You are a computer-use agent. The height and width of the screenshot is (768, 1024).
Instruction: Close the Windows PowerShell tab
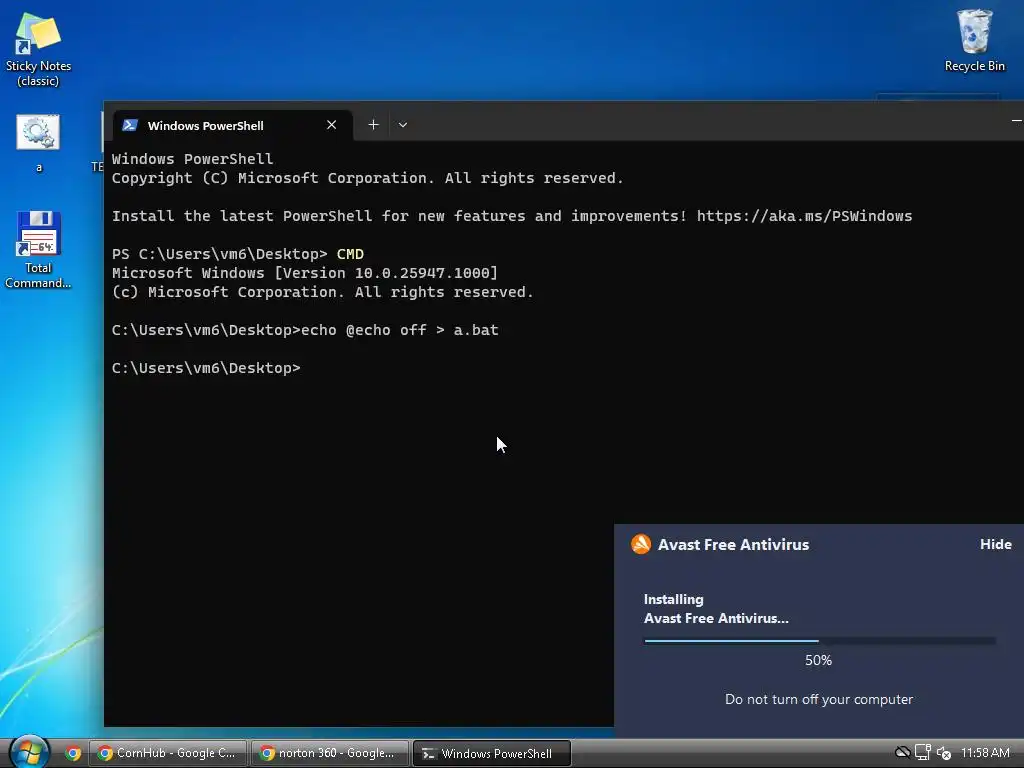tap(332, 125)
